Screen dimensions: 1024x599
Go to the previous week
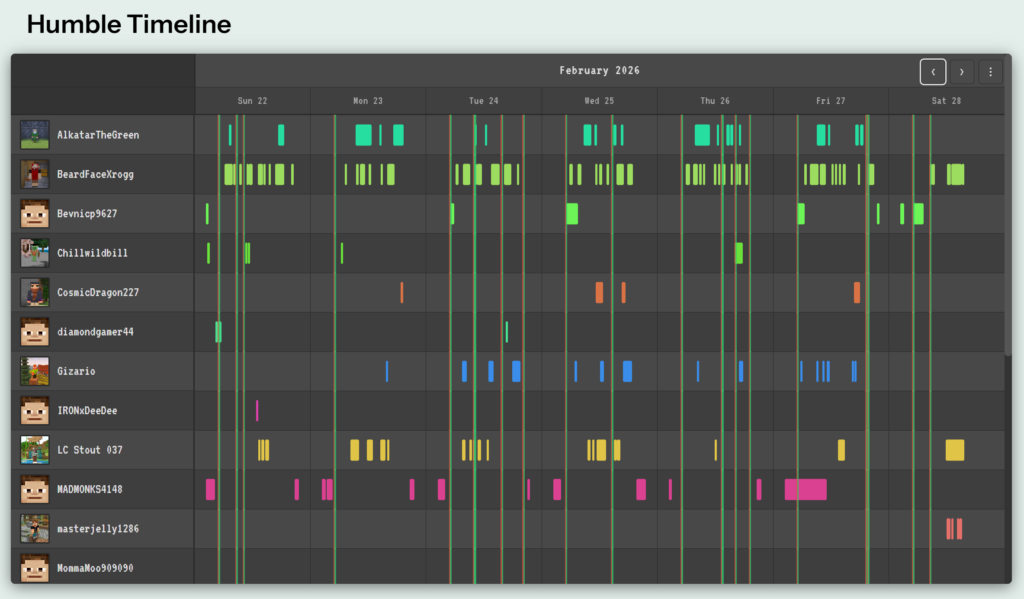933,71
